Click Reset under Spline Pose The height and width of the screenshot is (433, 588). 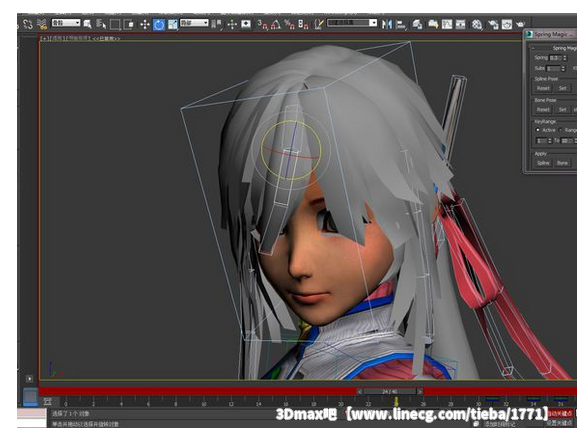[x=543, y=88]
